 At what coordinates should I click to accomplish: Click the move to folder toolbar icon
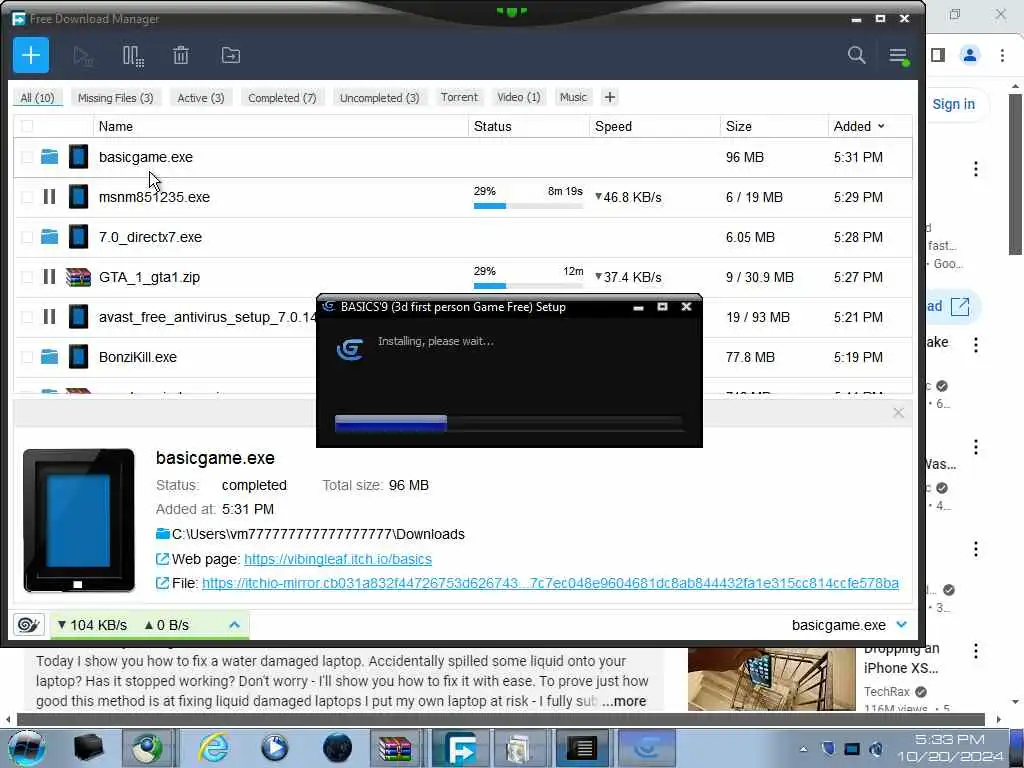click(x=231, y=55)
